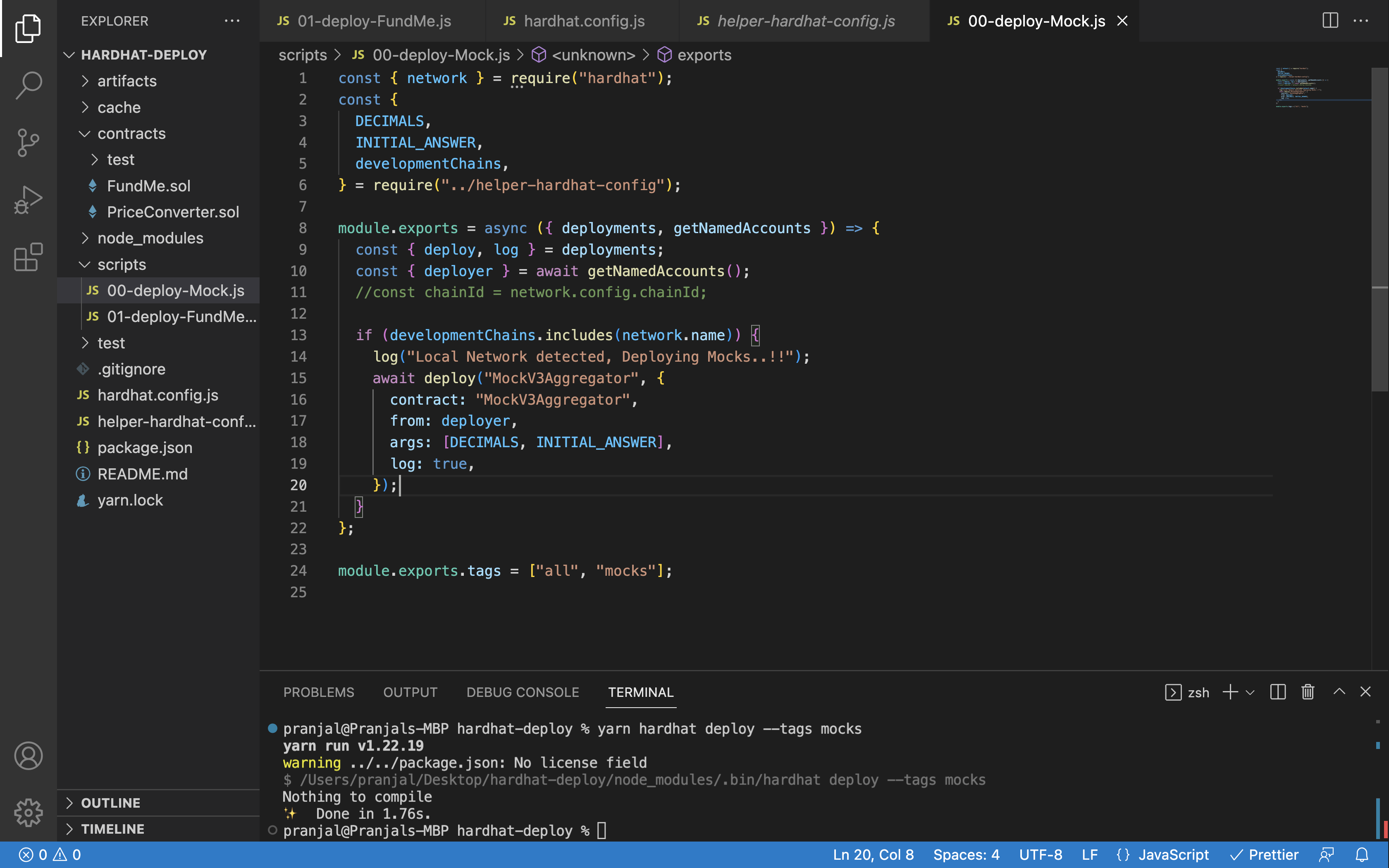Open the Extensions view icon
Viewport: 1389px width, 868px height.
pyautogui.click(x=28, y=257)
